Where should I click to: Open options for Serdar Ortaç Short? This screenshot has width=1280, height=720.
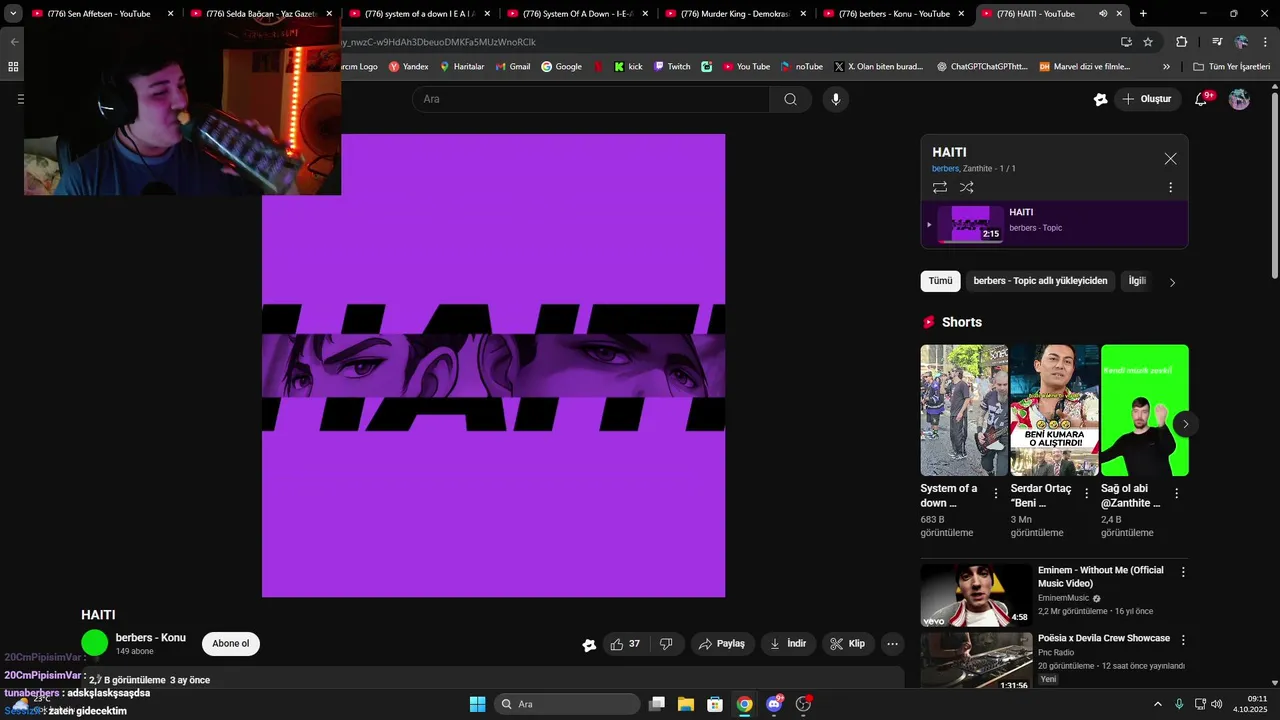pyautogui.click(x=1086, y=493)
